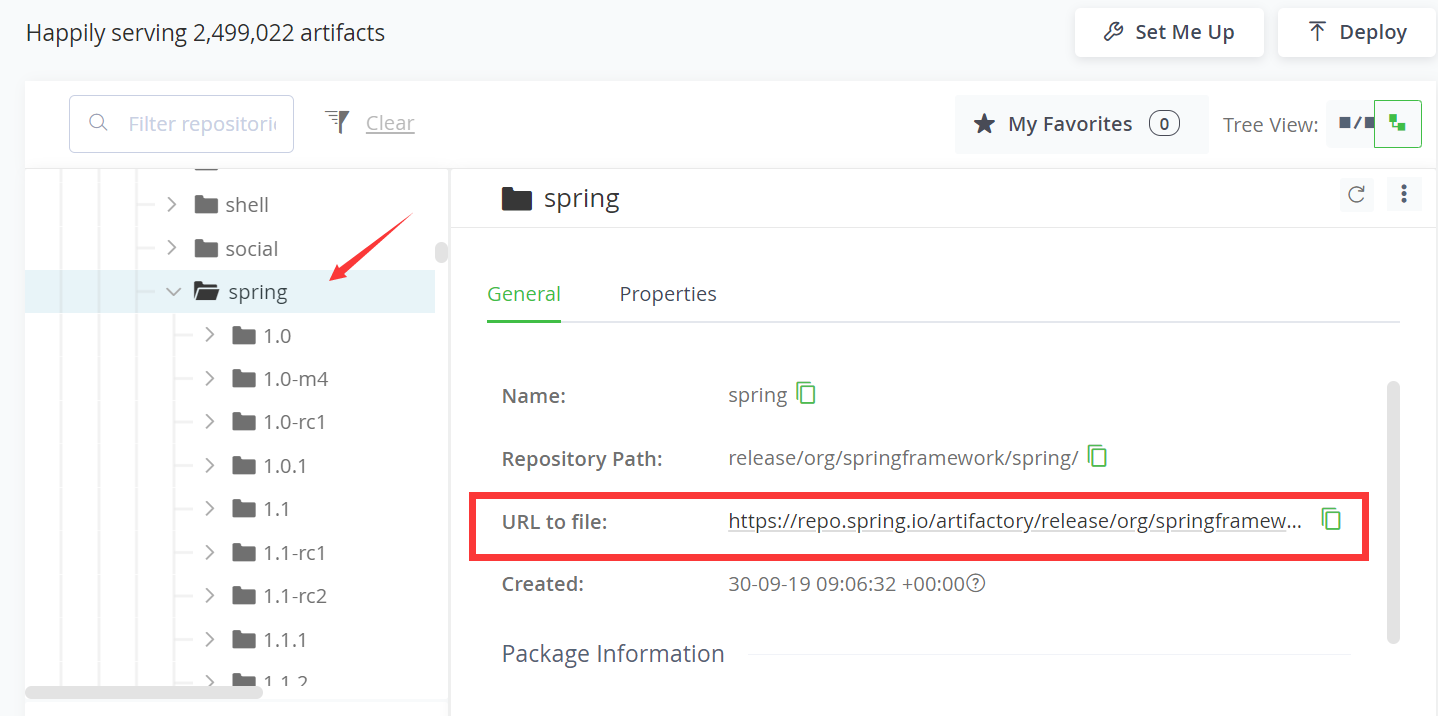Collapse the spring folder
This screenshot has height=716, width=1438.
[x=173, y=292]
